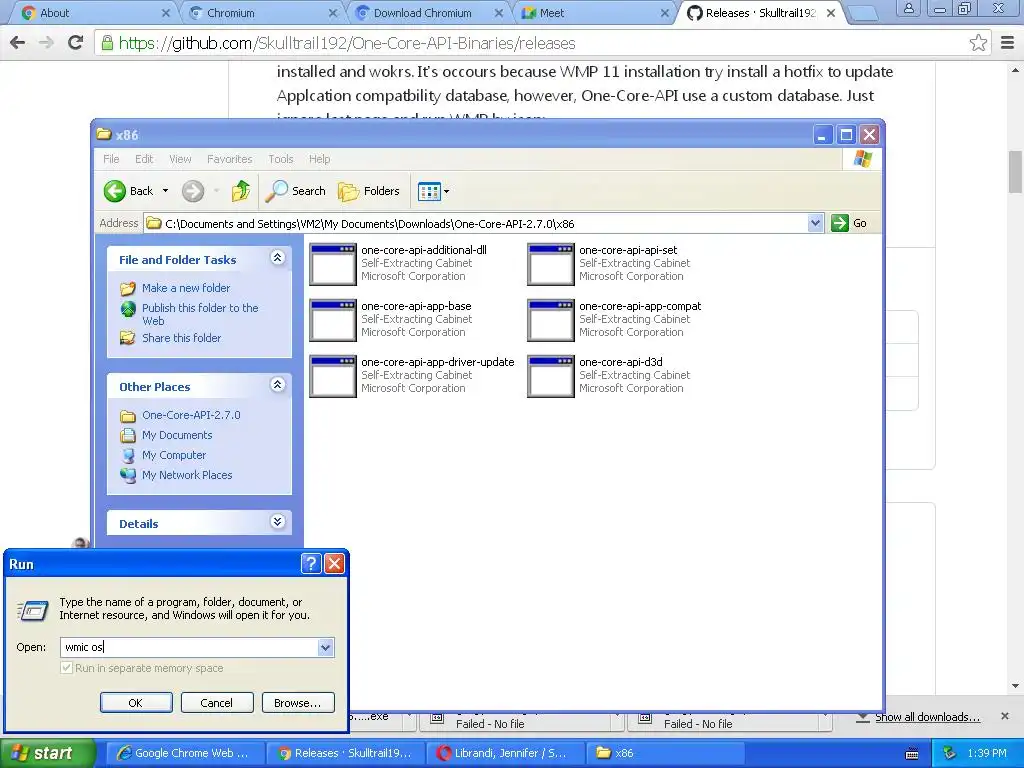Collapse the Other Places panel
The width and height of the screenshot is (1024, 768).
point(278,385)
